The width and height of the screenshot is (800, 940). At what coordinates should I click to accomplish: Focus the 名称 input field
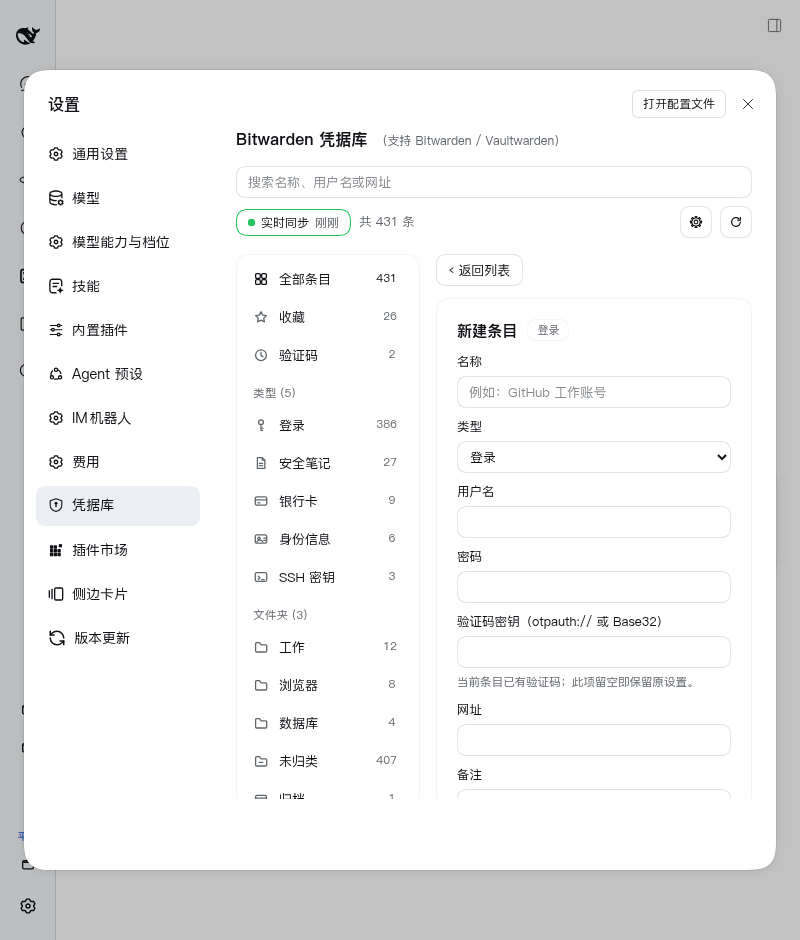(594, 392)
